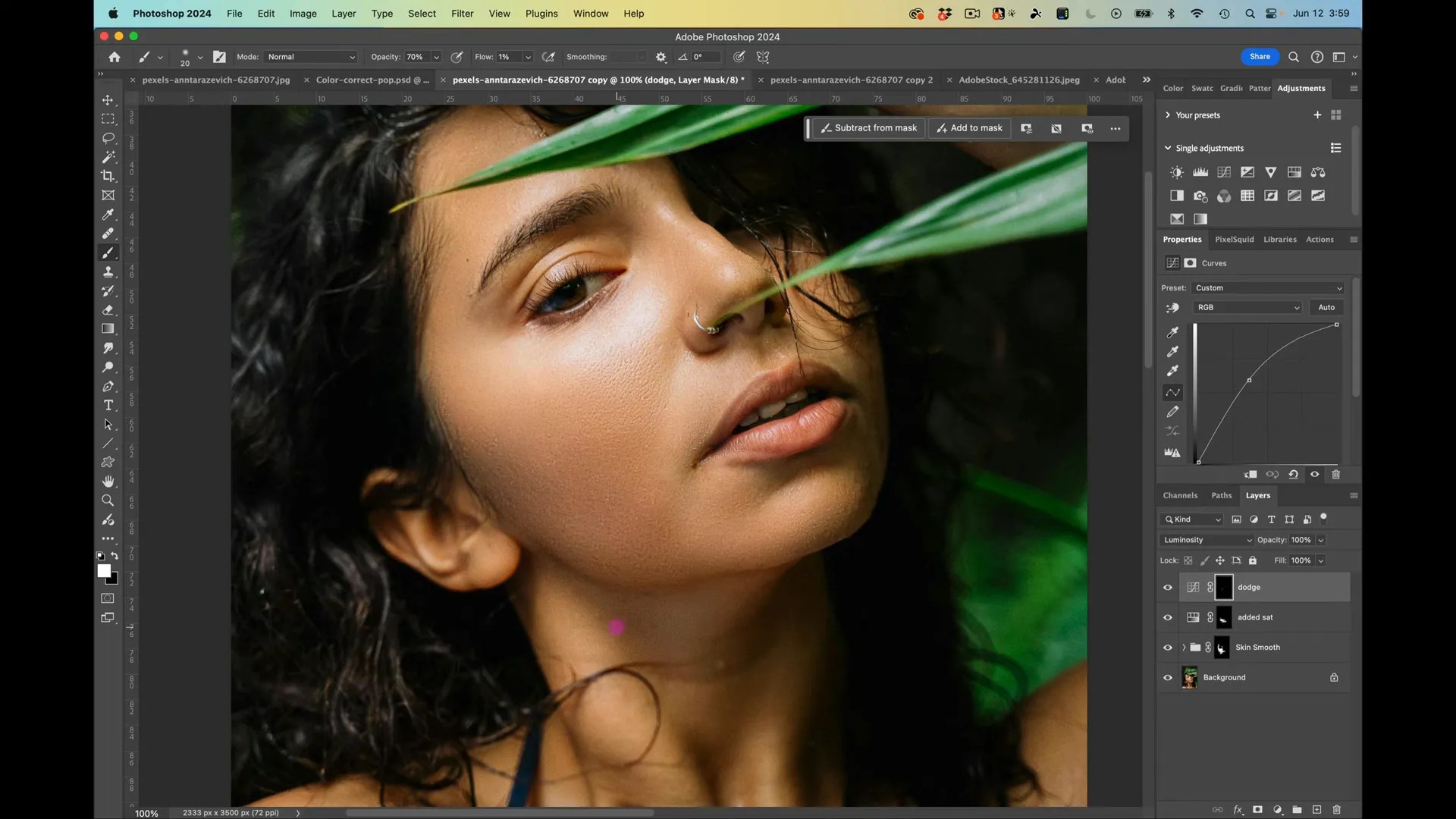The height and width of the screenshot is (819, 1456).
Task: Open the Preset dropdown in Curves properties
Action: (1267, 287)
